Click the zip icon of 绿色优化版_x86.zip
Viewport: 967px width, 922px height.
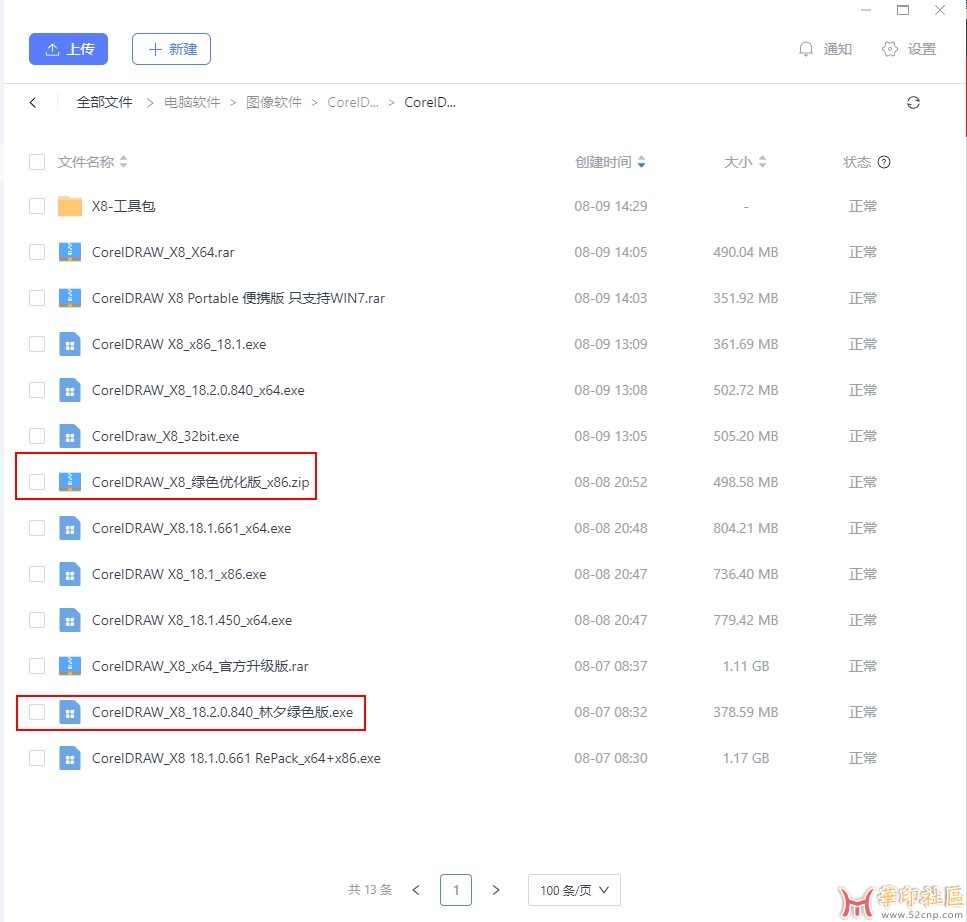click(x=70, y=482)
